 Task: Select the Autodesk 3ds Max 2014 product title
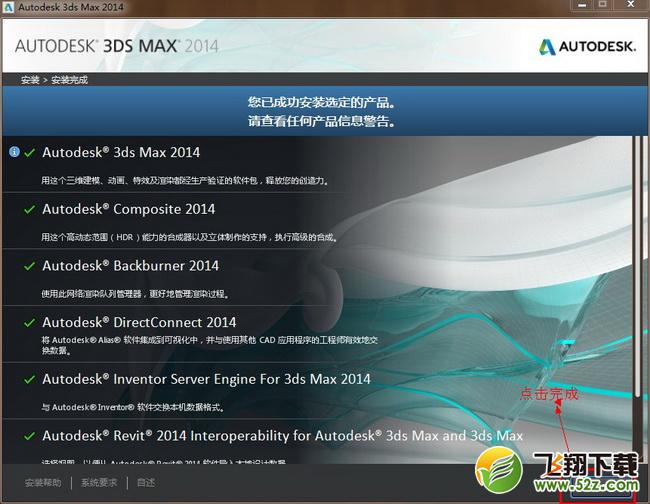[121, 152]
